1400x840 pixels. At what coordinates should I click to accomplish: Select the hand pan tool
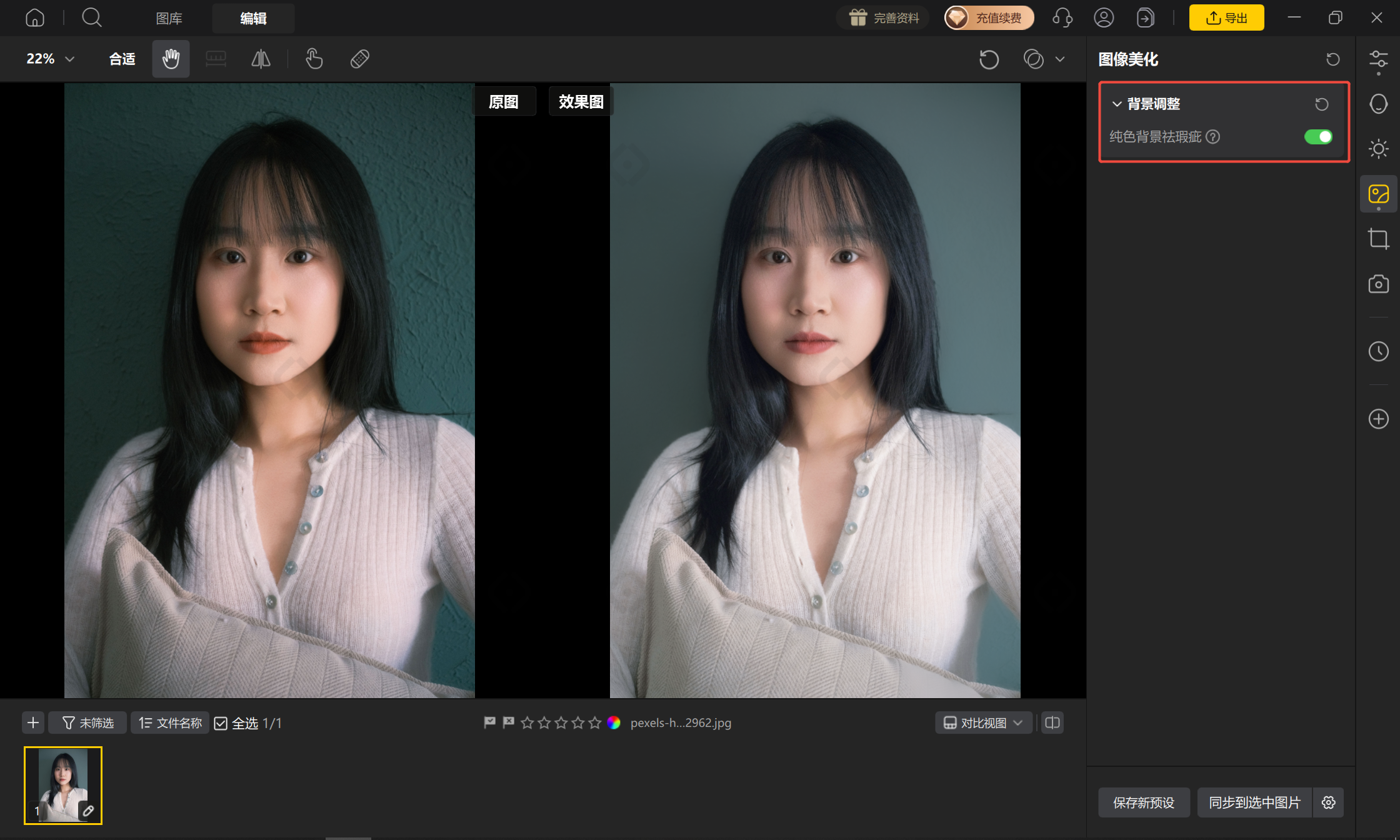[x=171, y=59]
